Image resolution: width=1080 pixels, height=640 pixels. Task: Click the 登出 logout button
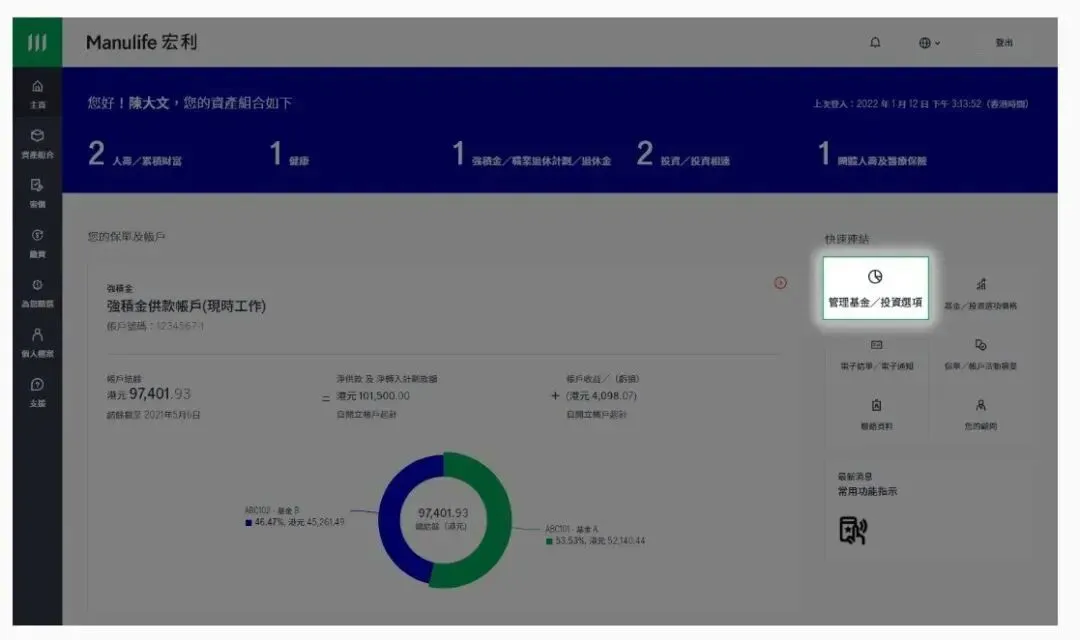coord(1004,43)
